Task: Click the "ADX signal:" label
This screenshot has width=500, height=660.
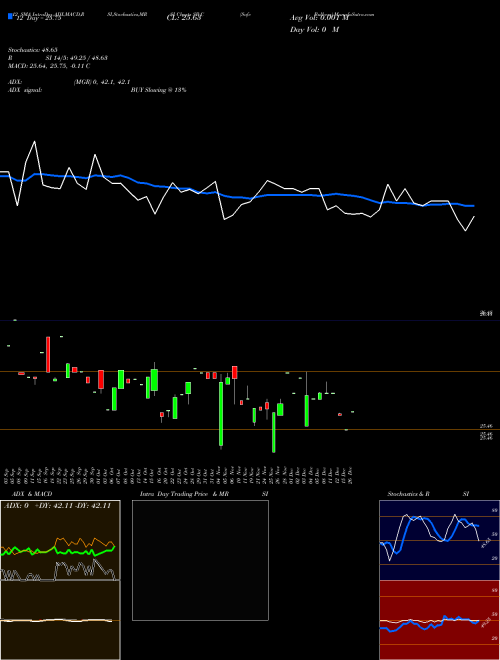Action: pos(25,90)
